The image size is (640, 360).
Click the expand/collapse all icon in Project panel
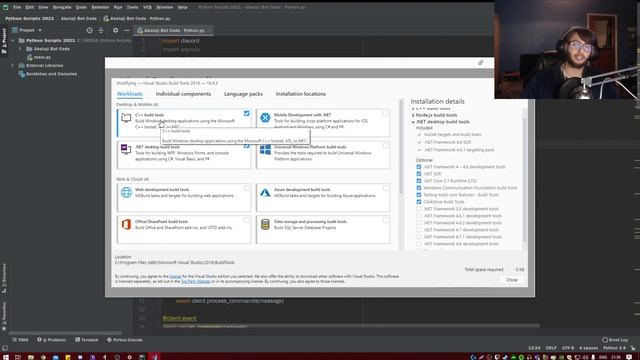pyautogui.click(x=101, y=30)
